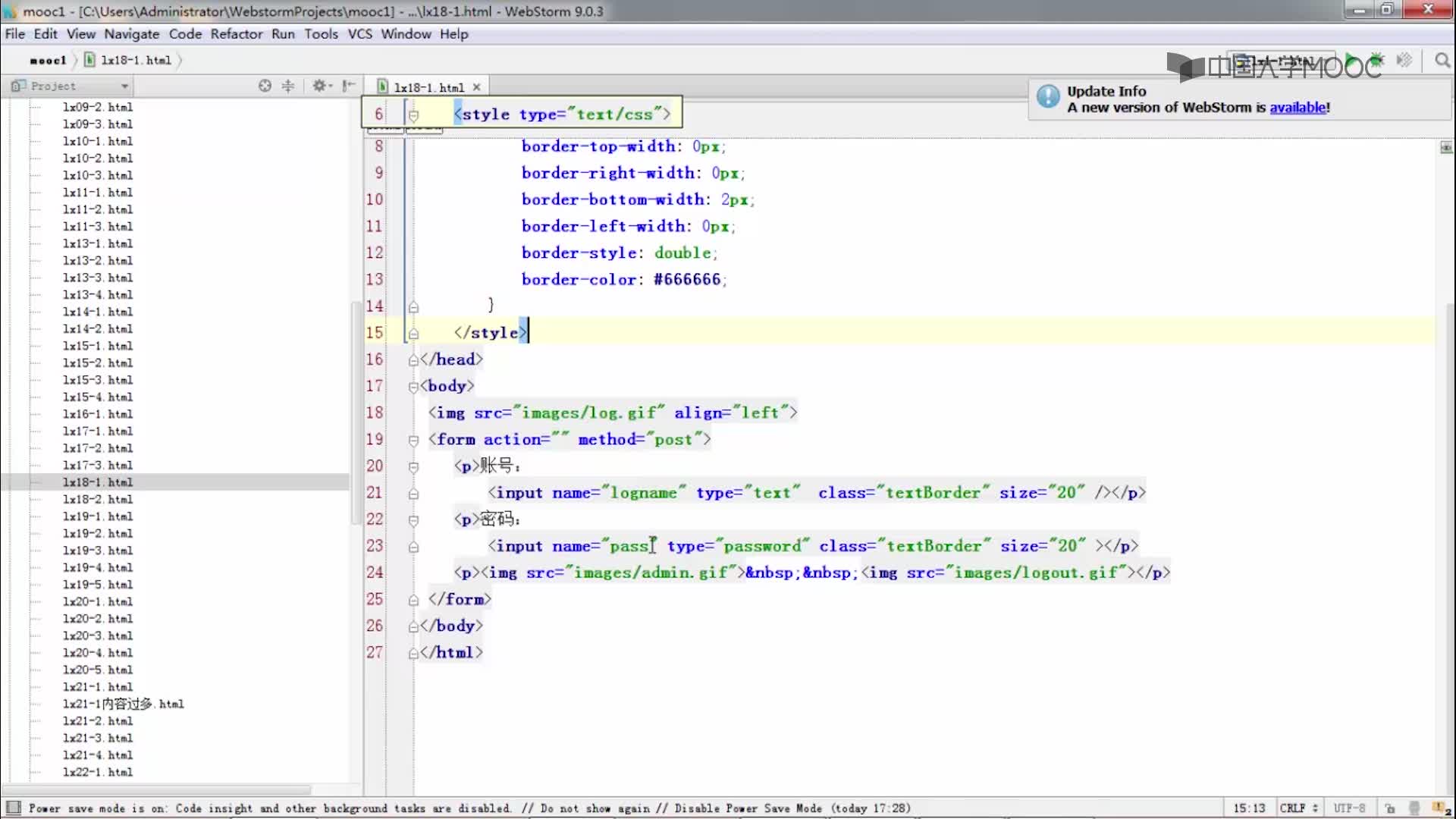The height and width of the screenshot is (819, 1456).
Task: Switch to the lx18-1.html editor tab
Action: 428,87
